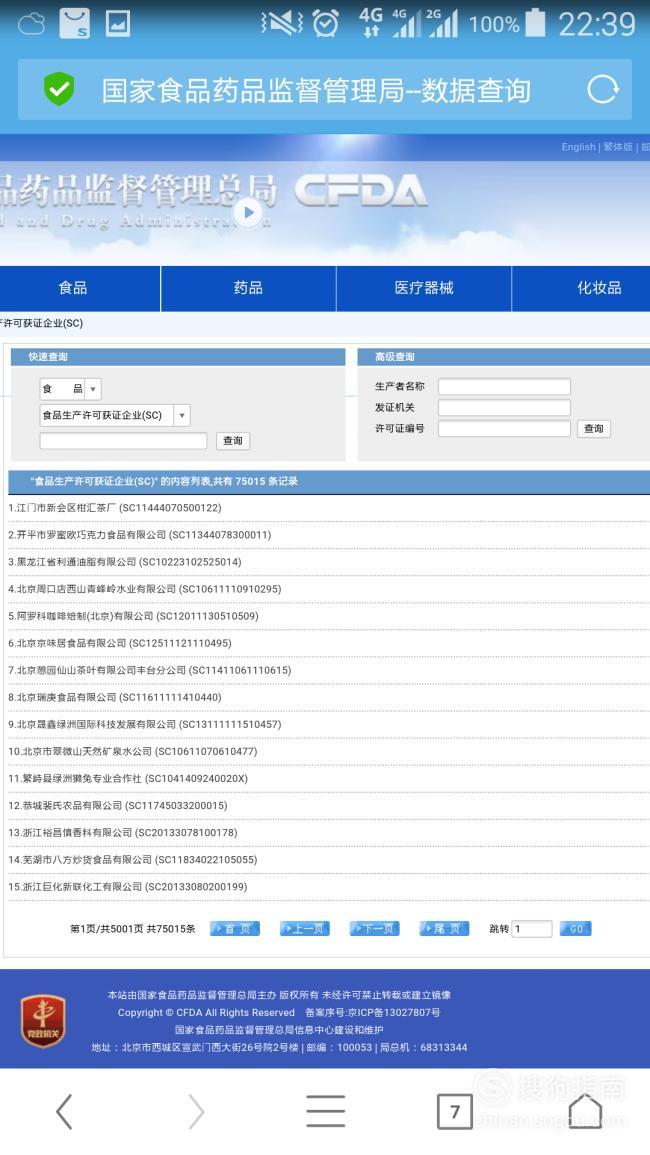This screenshot has width=650, height=1155.
Task: Open record 浙江巨化新联化工有限公司
Action: click(x=128, y=888)
